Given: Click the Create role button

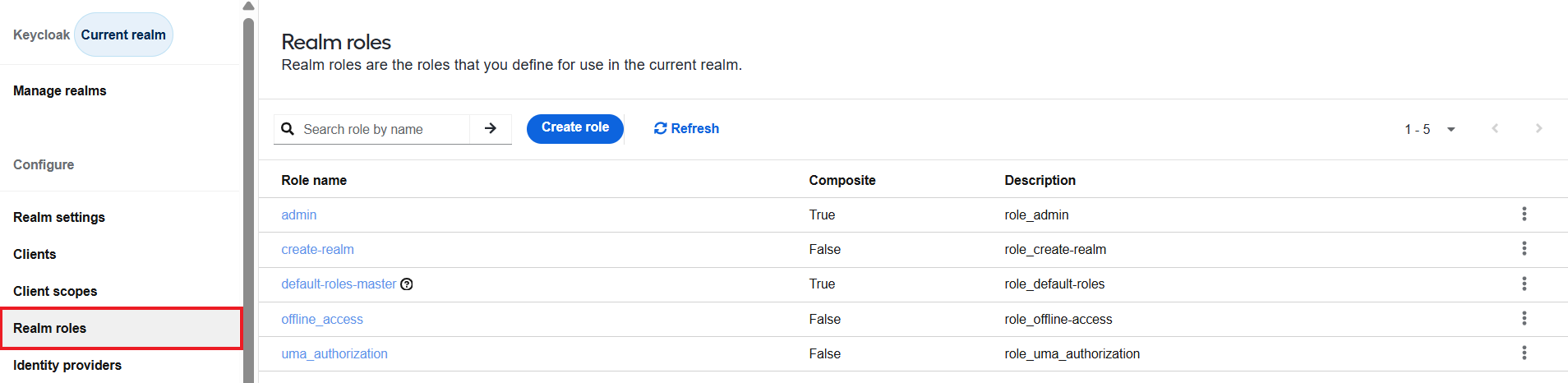Looking at the screenshot, I should 575,128.
